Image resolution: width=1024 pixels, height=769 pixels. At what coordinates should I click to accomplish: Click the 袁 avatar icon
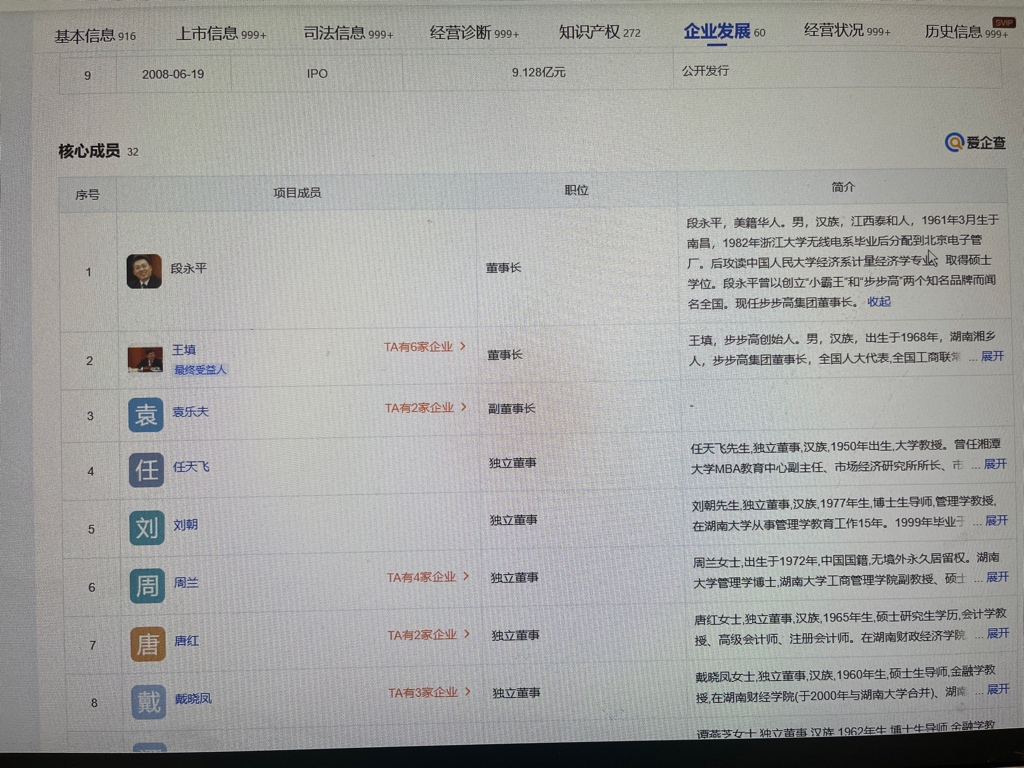coord(146,415)
